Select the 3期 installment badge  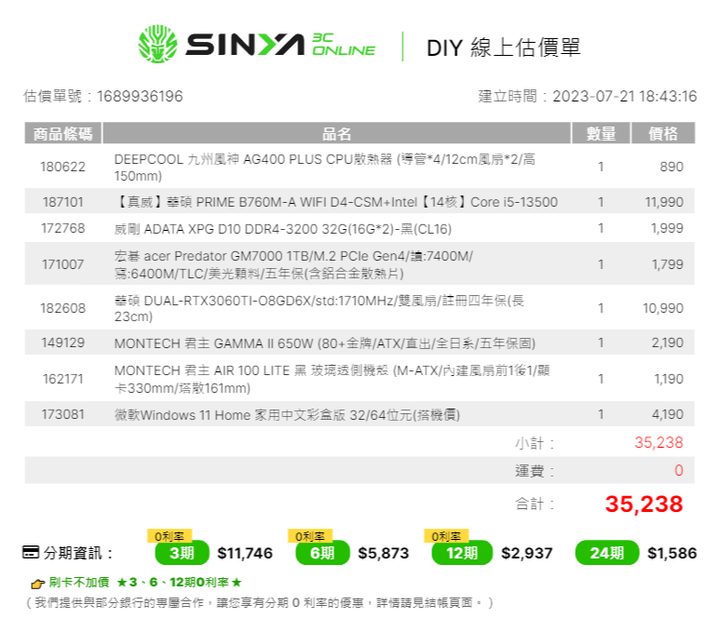click(182, 553)
